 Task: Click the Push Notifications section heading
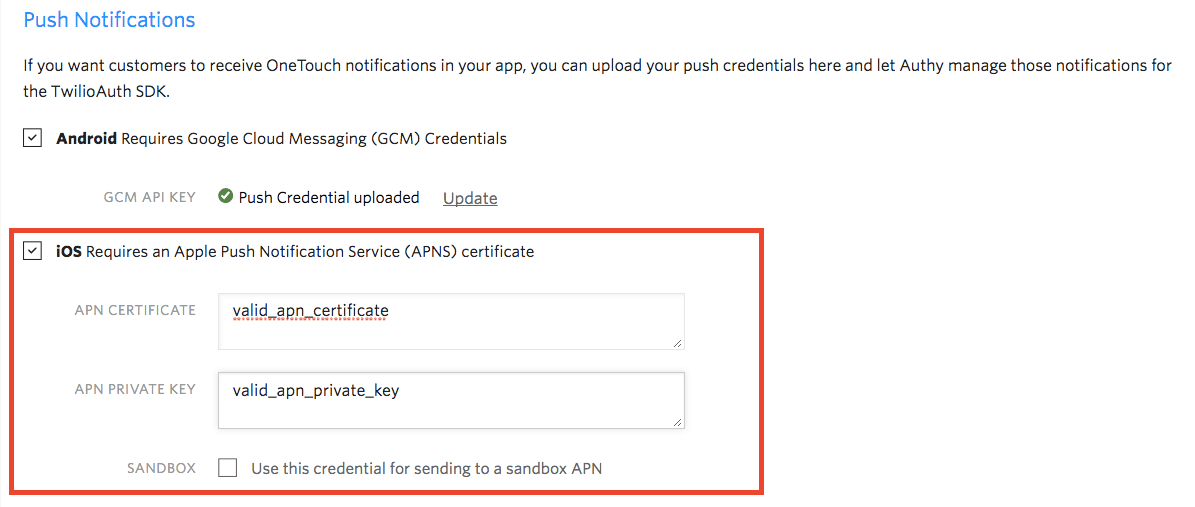point(109,20)
